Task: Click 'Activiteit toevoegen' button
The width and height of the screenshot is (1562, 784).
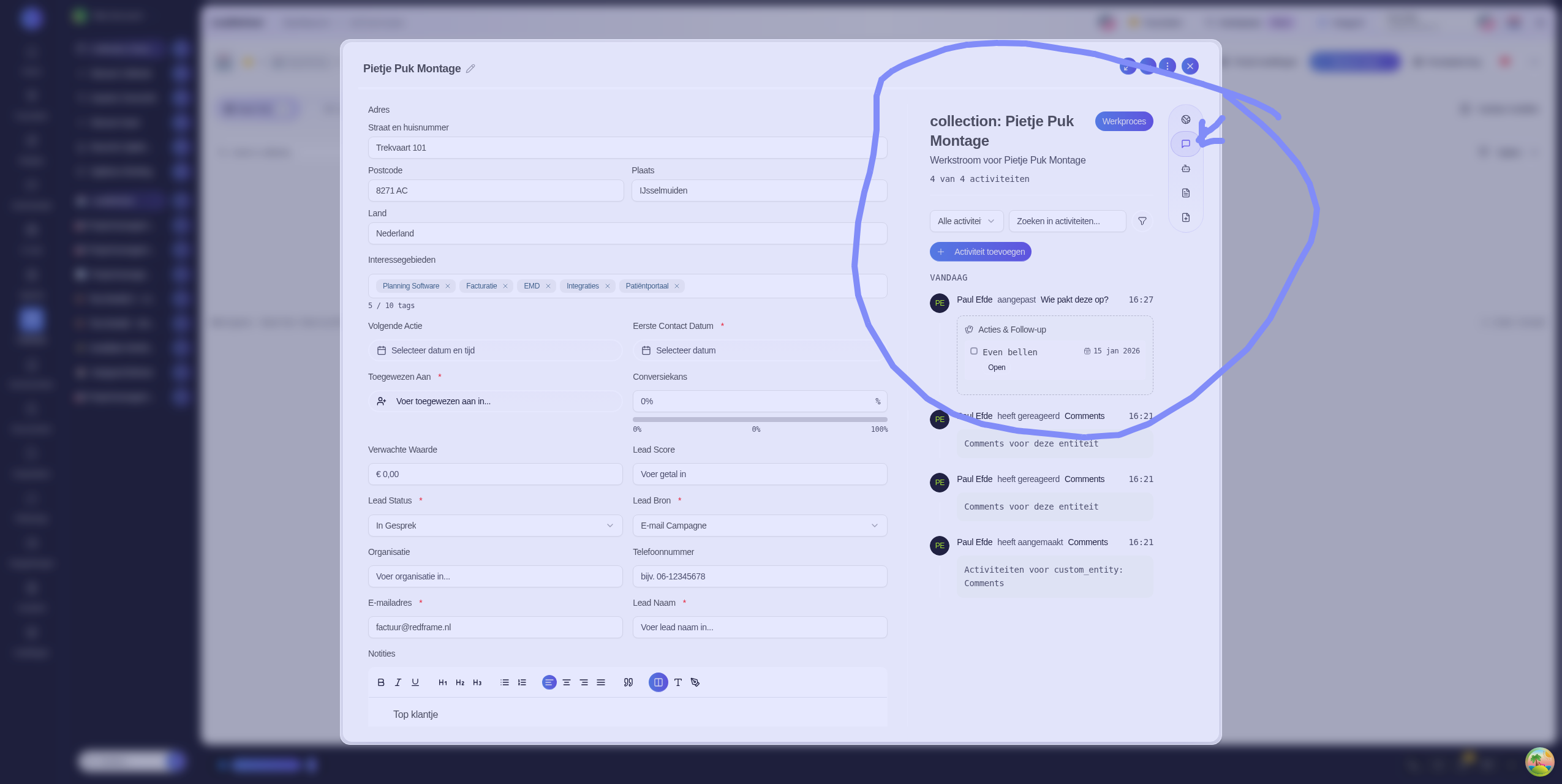Action: [980, 252]
